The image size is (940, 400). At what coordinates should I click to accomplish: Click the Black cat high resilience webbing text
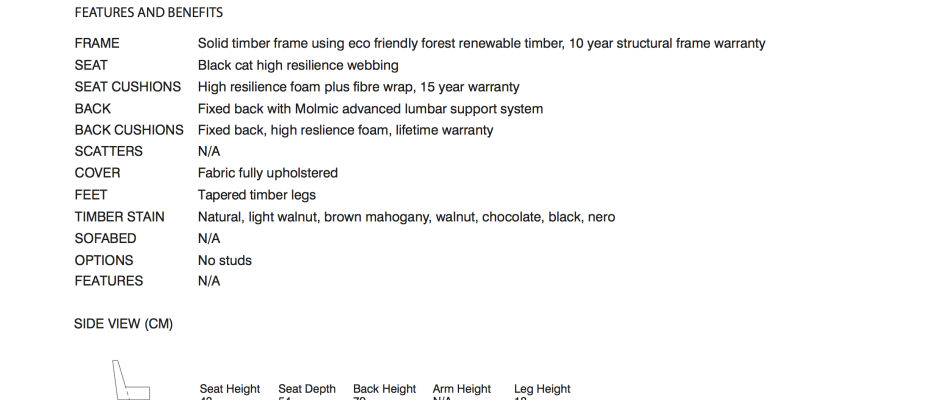[x=298, y=66]
